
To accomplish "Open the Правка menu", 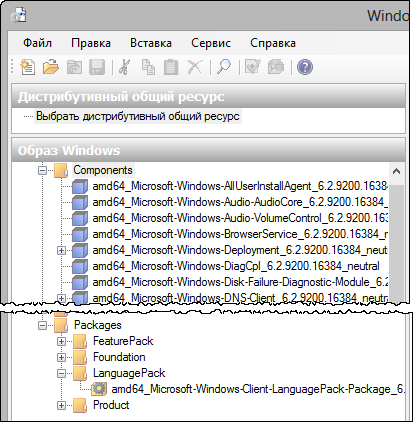I will click(x=91, y=43).
